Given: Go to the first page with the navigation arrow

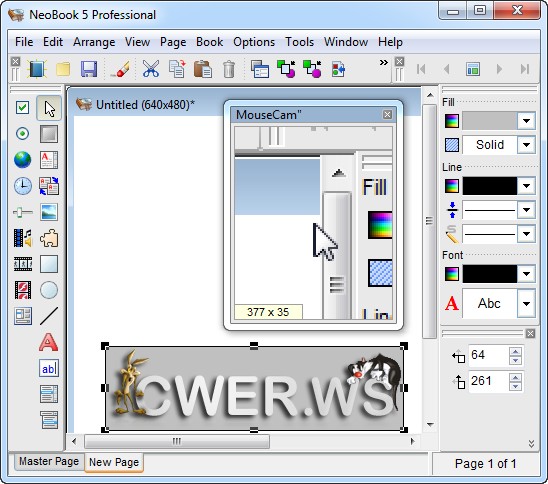Looking at the screenshot, I should tap(421, 69).
